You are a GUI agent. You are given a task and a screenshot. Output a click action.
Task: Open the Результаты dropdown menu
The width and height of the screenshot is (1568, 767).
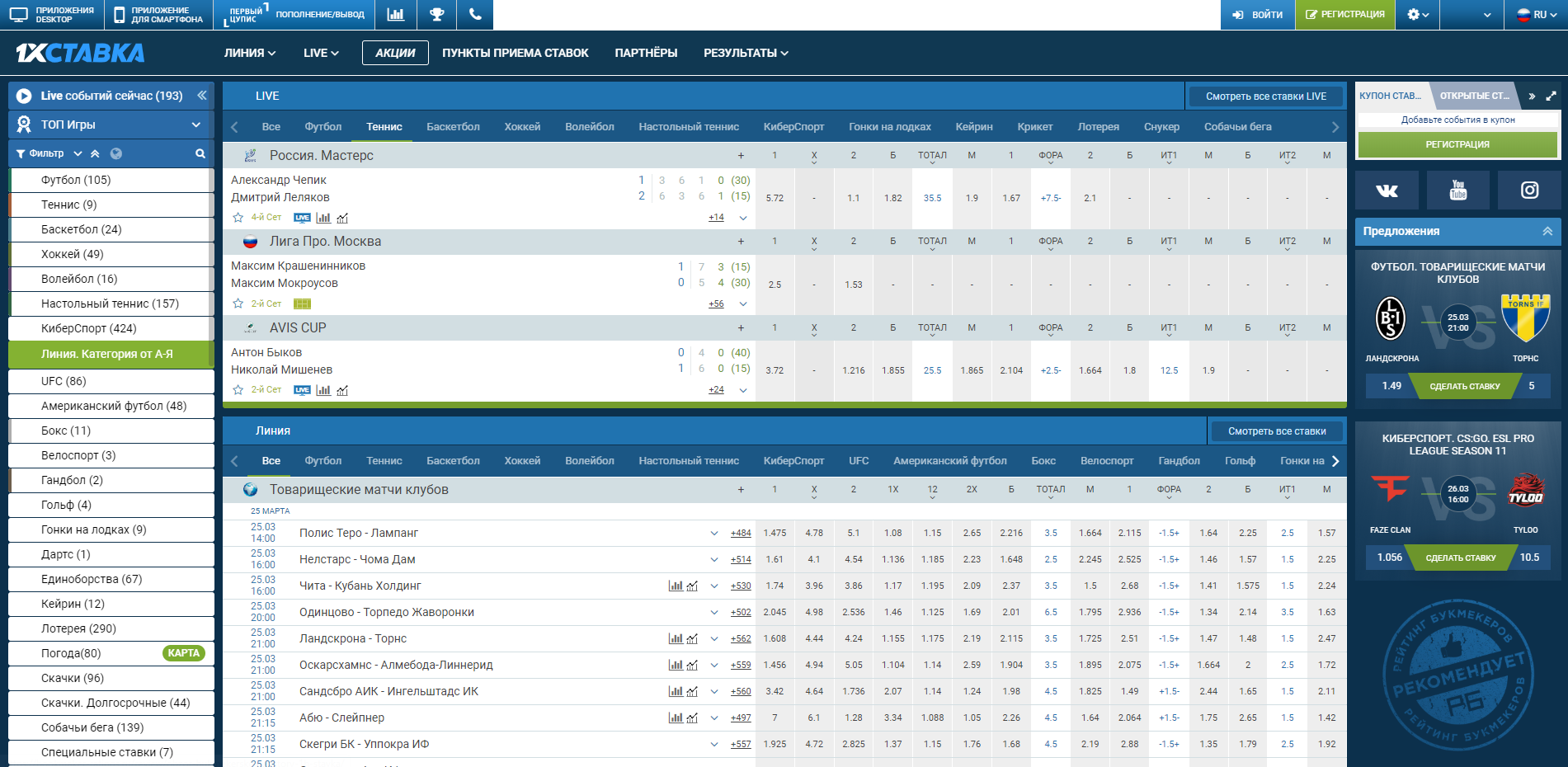[745, 53]
